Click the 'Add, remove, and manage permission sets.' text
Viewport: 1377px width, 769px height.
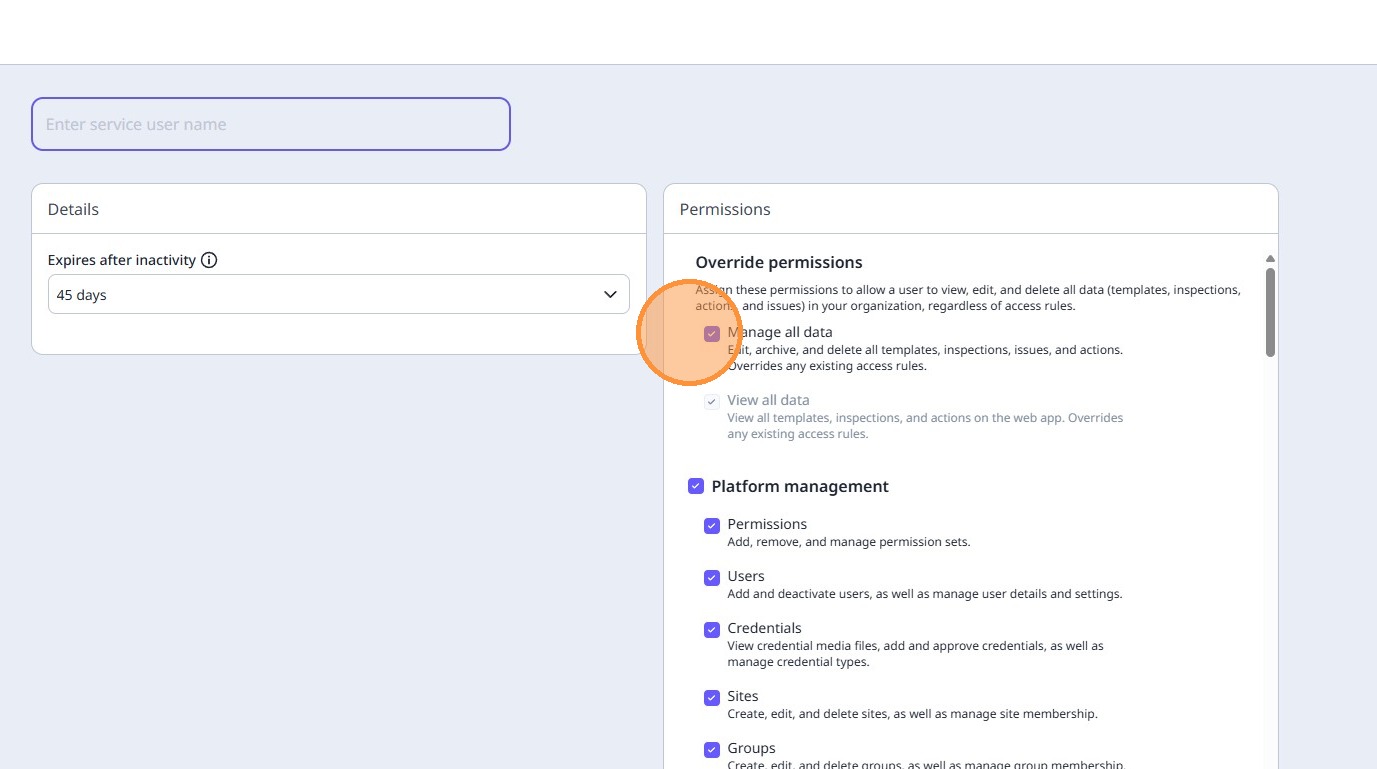click(x=849, y=542)
